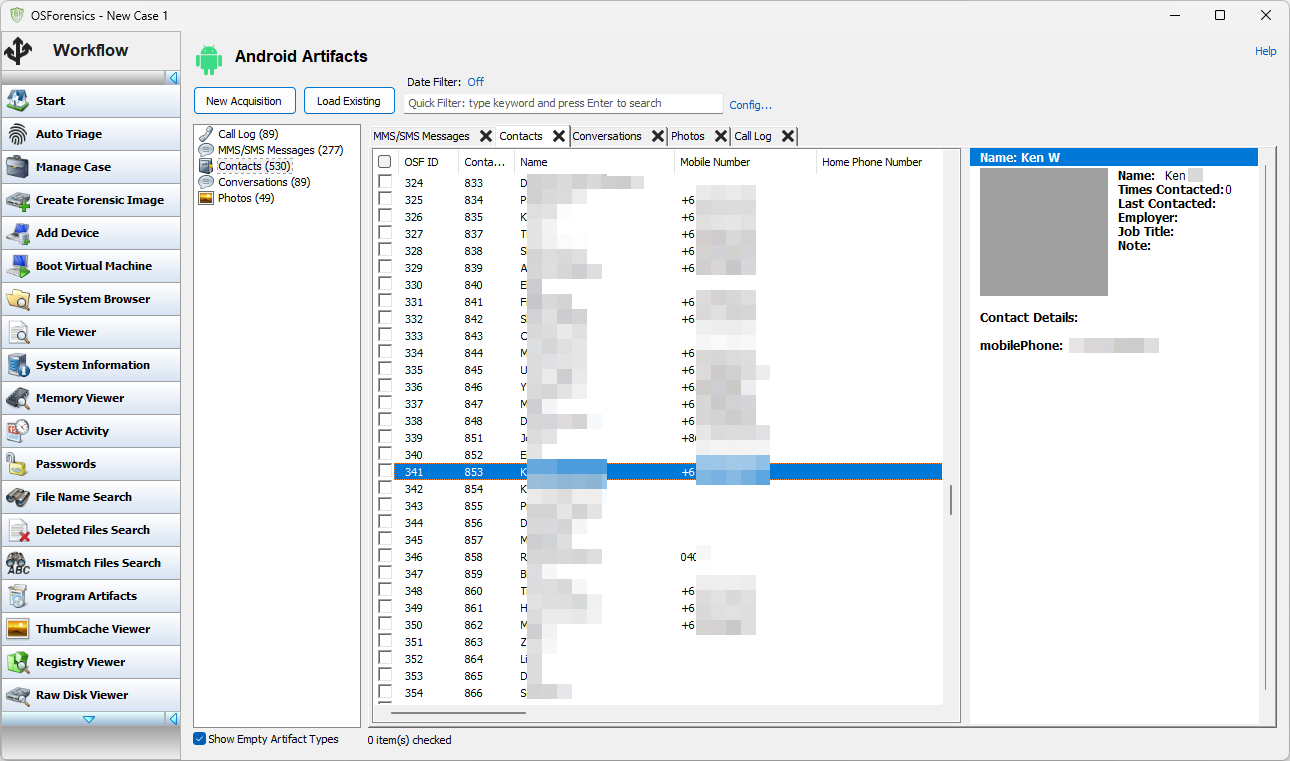Sort by the Name column header

pyautogui.click(x=595, y=162)
